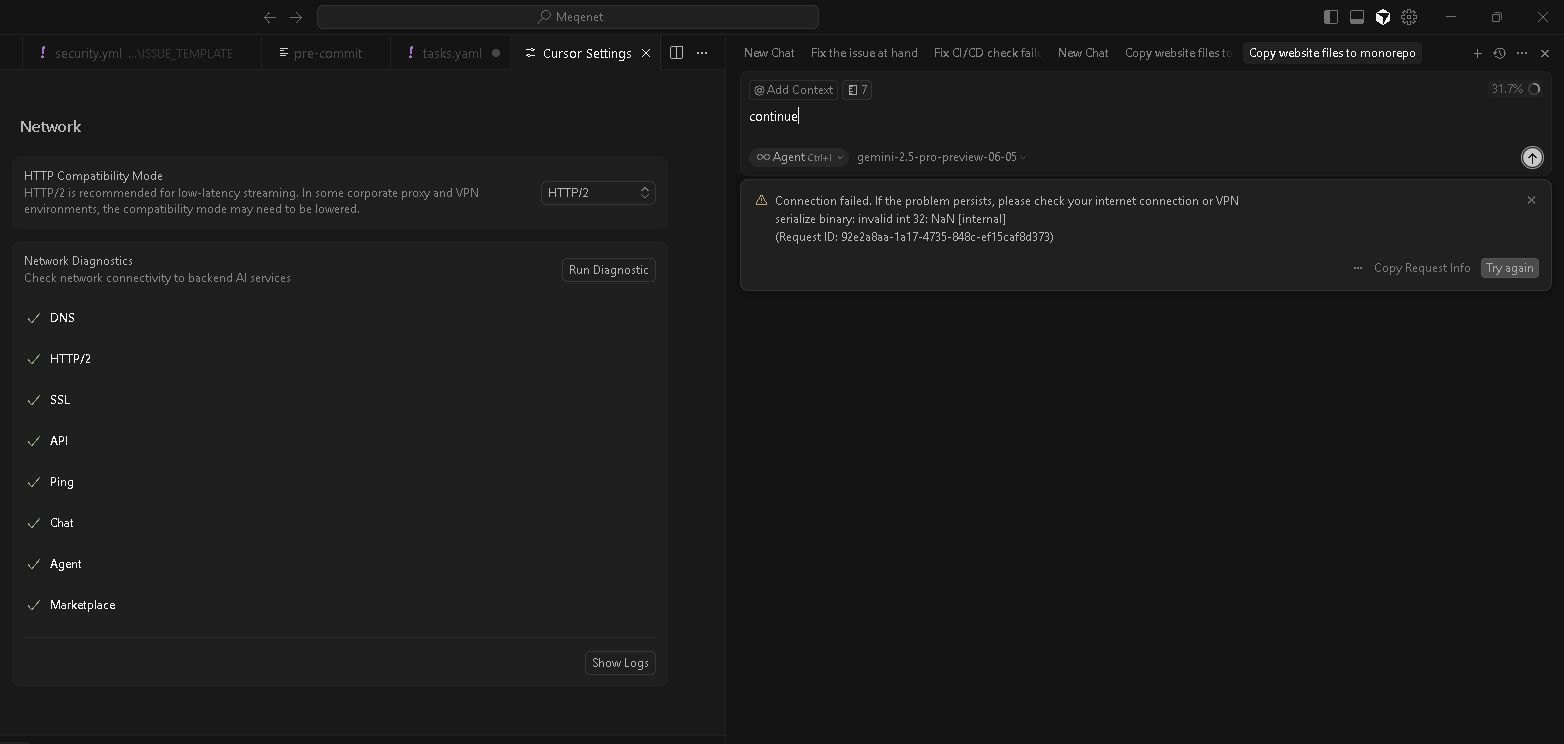Open chat history via the clock icon
The image size is (1564, 744).
1499,53
